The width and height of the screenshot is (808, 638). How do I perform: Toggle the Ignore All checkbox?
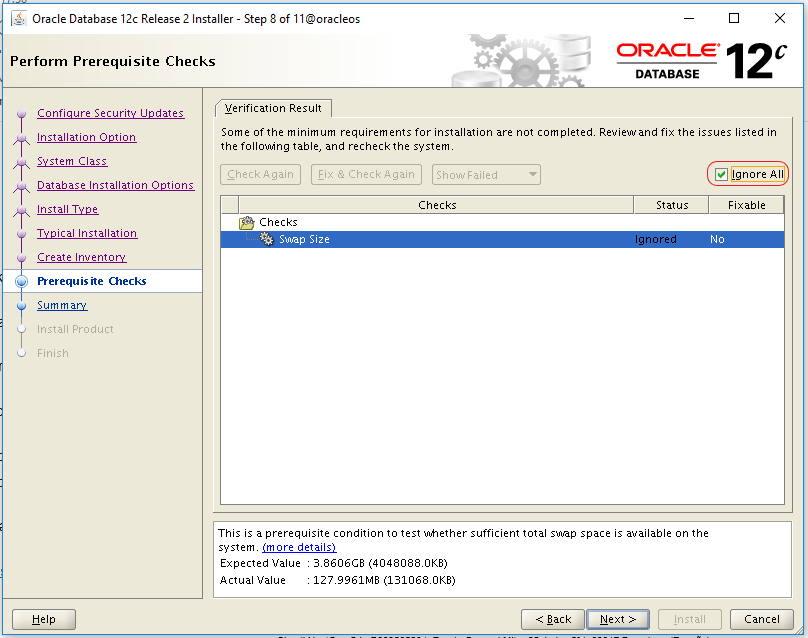[721, 175]
